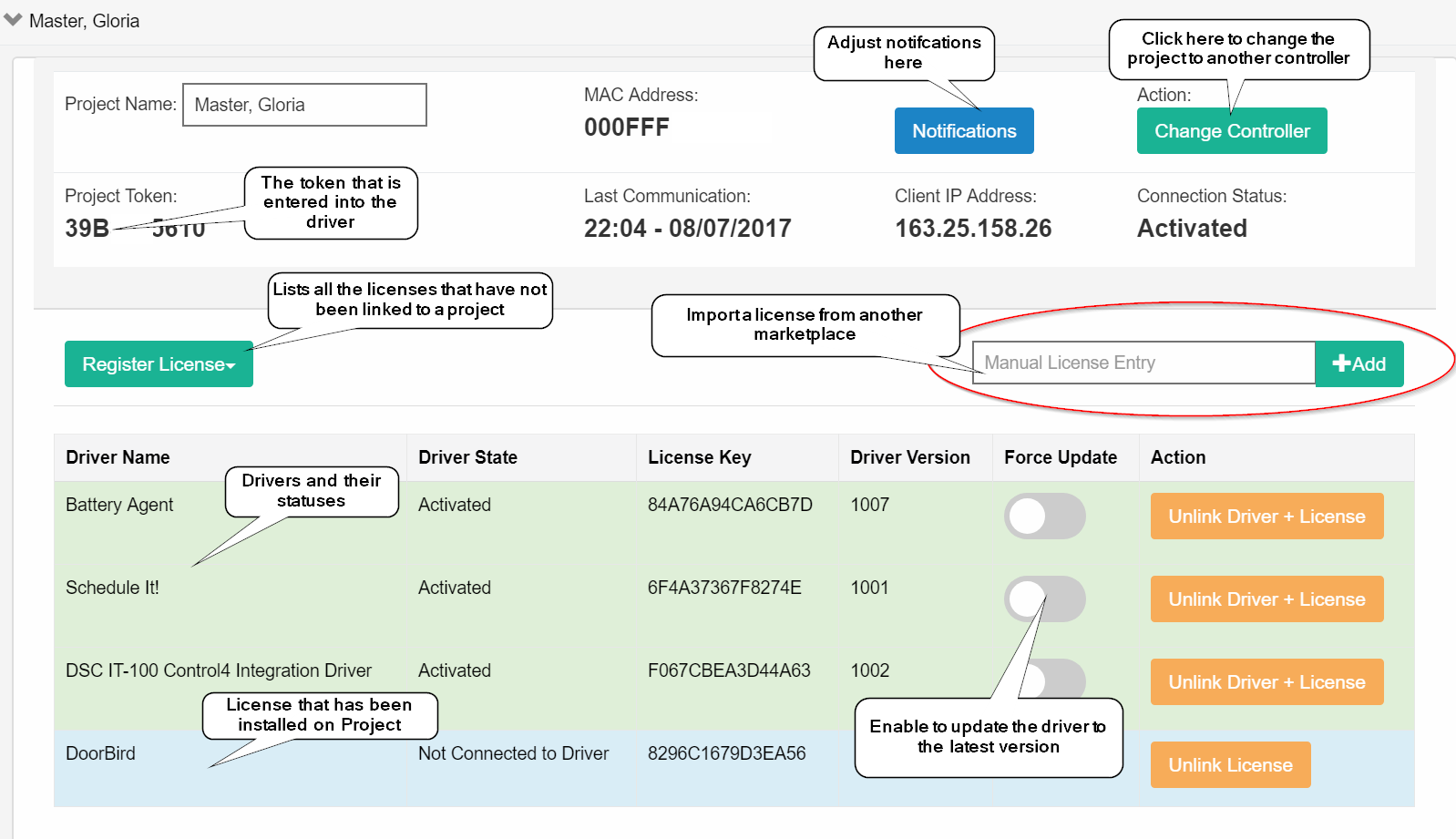1456x839 pixels.
Task: Unlink DSC IT-100 driver and license
Action: 1266,682
